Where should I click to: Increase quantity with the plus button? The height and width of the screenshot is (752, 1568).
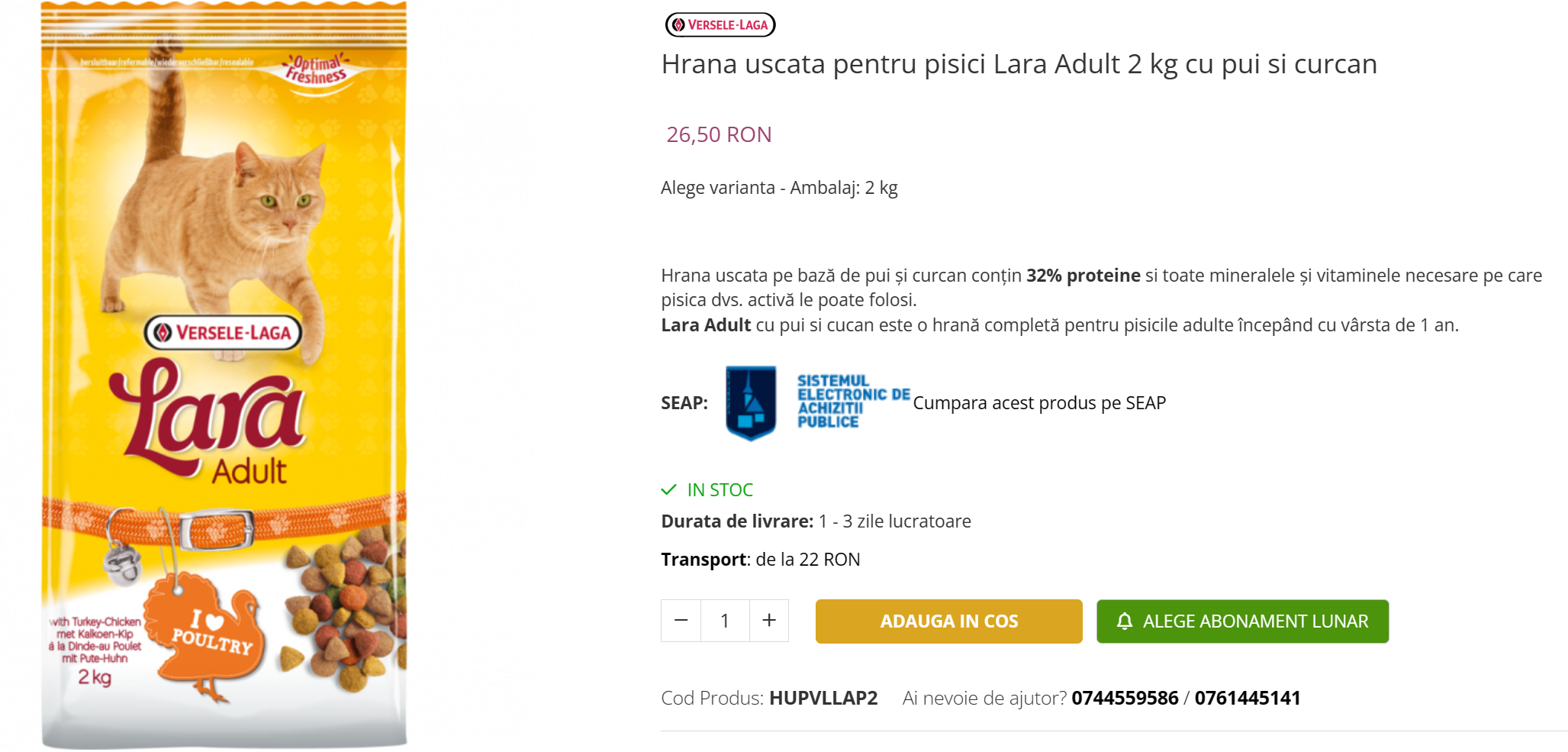(x=769, y=621)
